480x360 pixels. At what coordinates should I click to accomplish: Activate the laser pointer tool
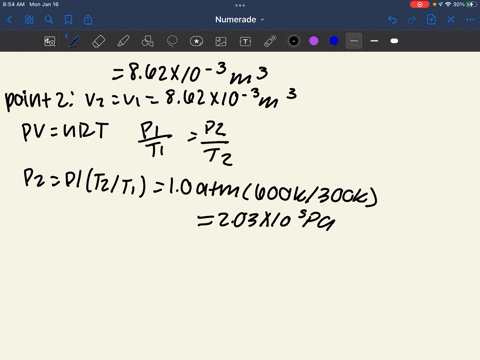(x=270, y=41)
